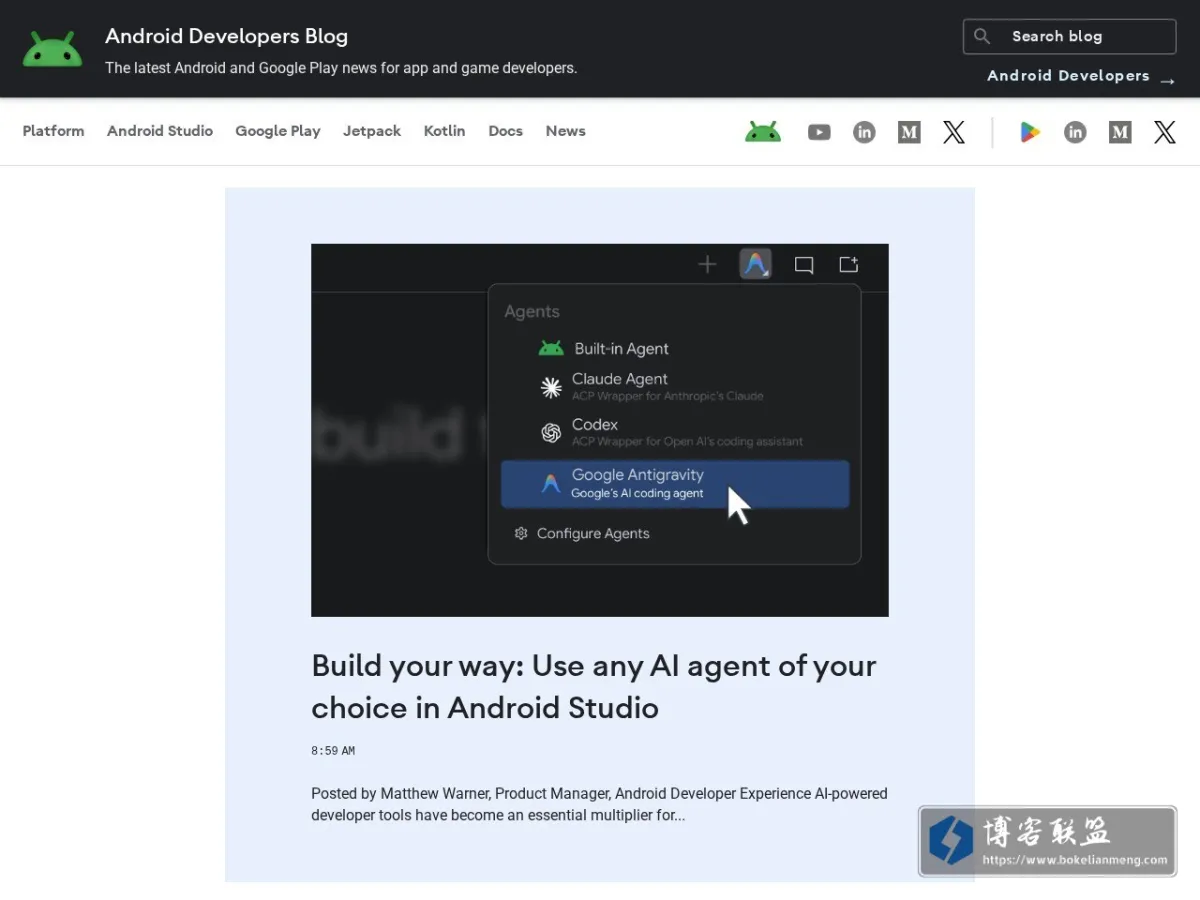The width and height of the screenshot is (1200, 900).
Task: Click the Agents heading in the image
Action: 532,312
